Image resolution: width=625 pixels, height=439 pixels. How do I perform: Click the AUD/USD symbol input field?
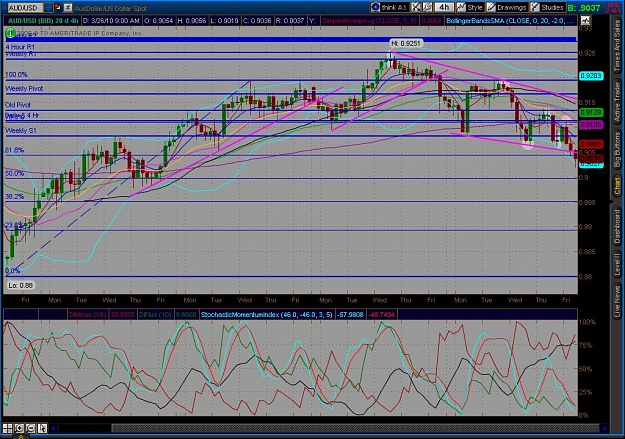(x=25, y=8)
